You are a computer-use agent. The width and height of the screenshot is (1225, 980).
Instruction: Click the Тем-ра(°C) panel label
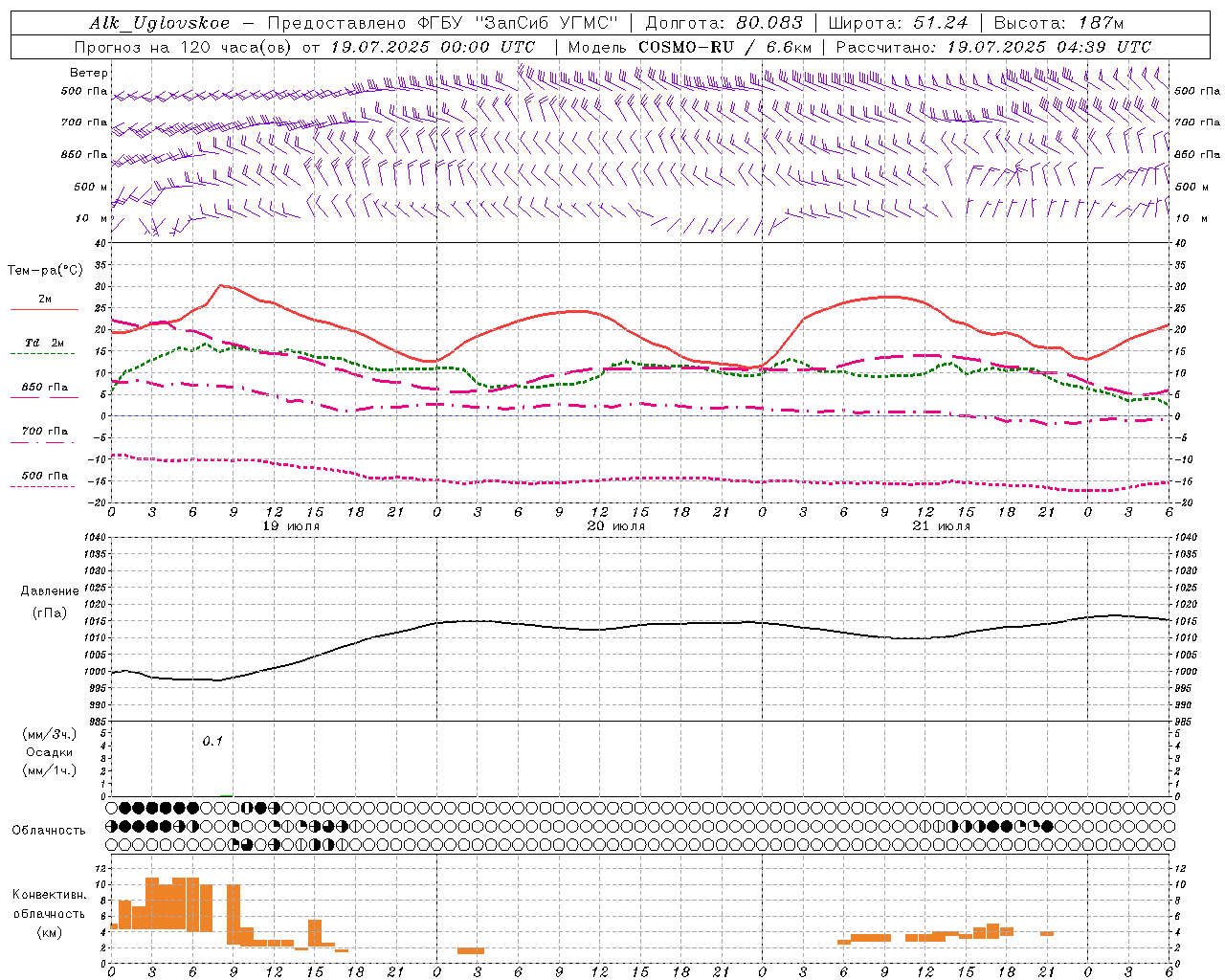tap(45, 271)
